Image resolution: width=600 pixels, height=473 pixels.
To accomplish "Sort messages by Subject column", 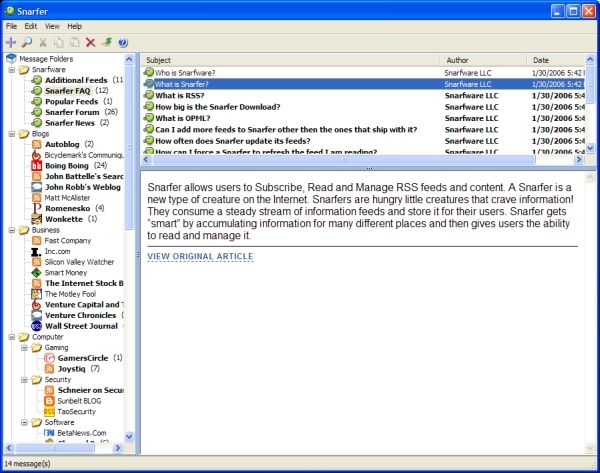I will (x=291, y=60).
